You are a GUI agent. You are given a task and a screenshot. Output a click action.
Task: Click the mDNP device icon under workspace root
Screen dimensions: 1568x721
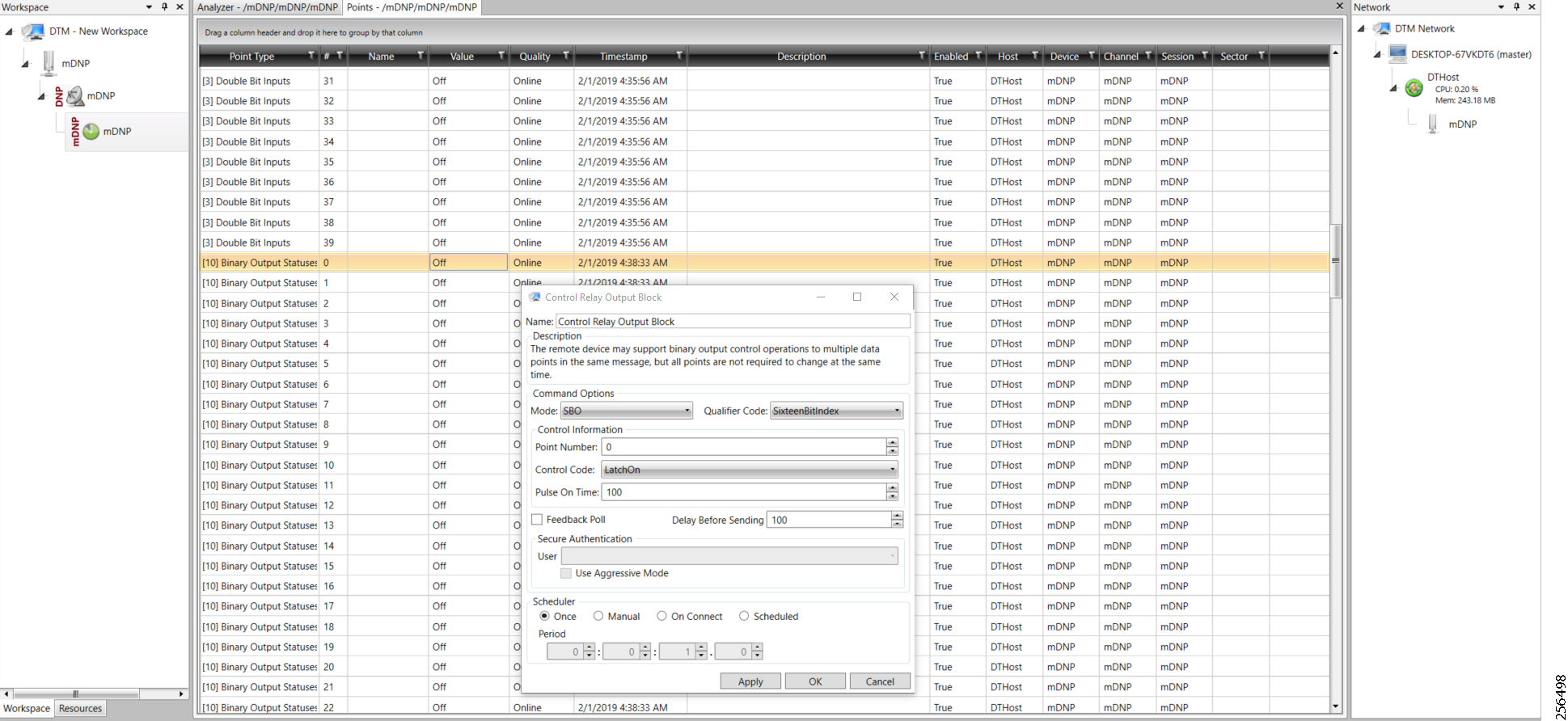pos(49,63)
